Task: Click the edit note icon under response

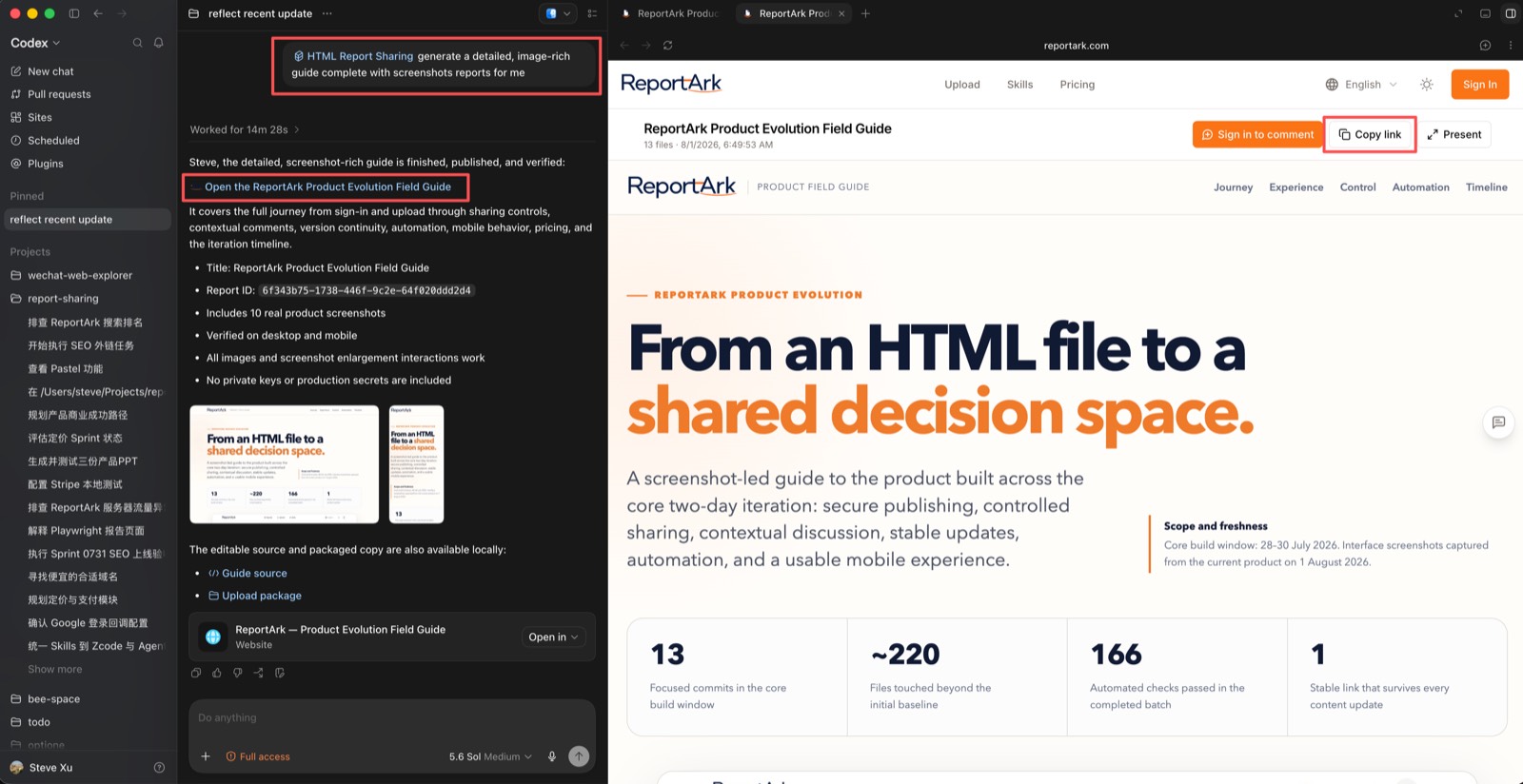Action: tap(280, 673)
